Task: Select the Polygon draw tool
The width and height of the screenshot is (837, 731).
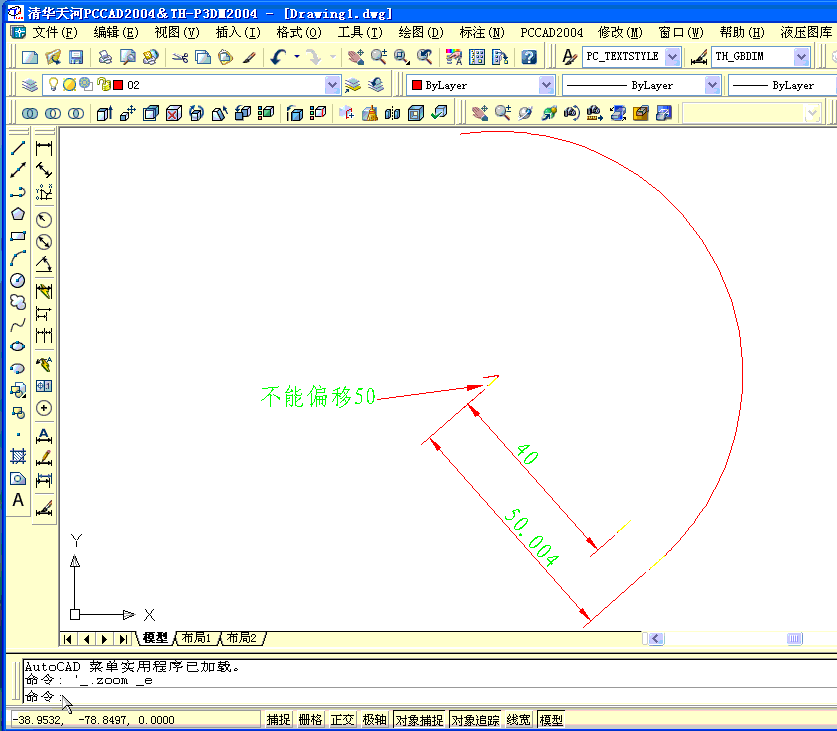Action: 18,214
